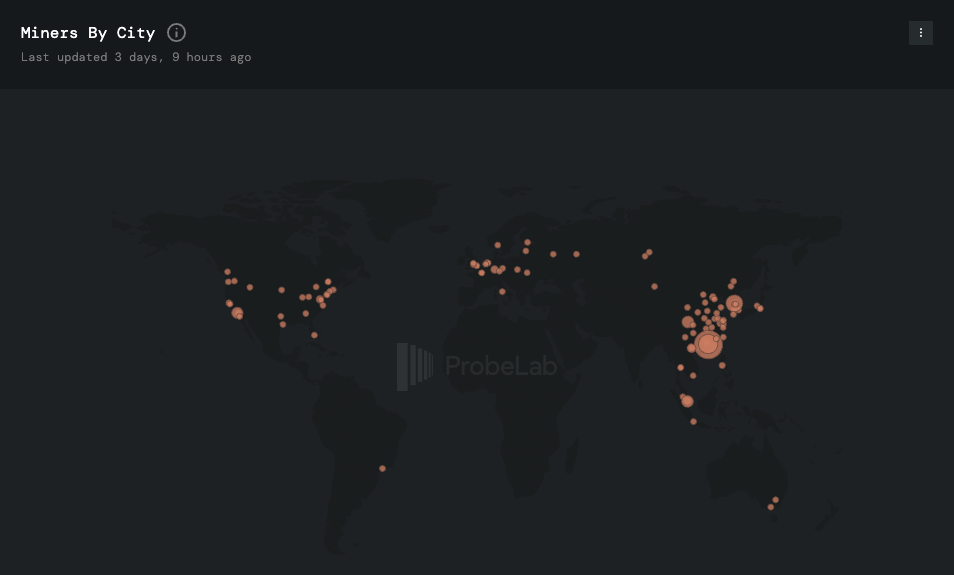The height and width of the screenshot is (575, 954).
Task: Select the lone marker in Brazil
Action: click(x=382, y=469)
